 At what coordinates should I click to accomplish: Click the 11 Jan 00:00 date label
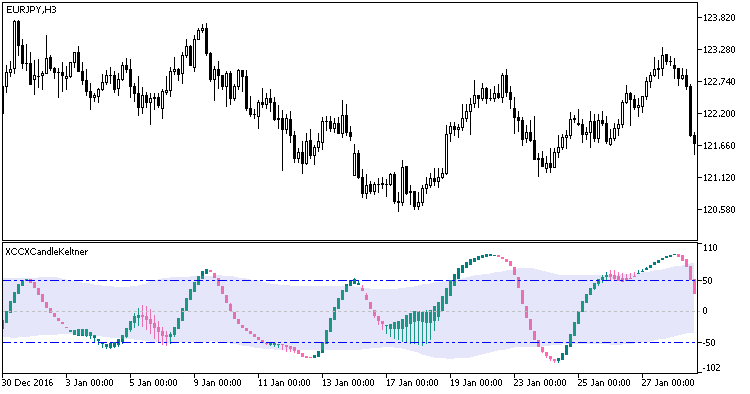[x=284, y=383]
